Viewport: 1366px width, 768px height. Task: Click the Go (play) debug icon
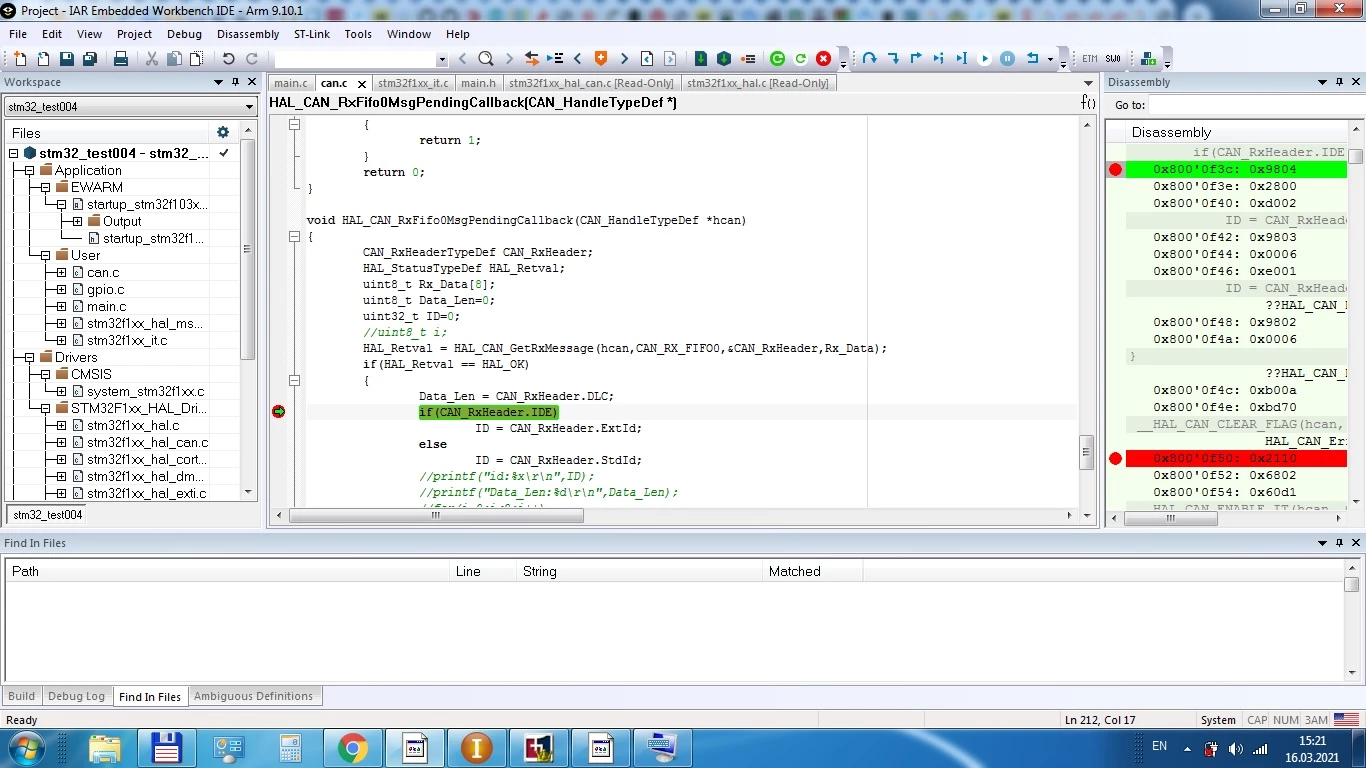[x=985, y=59]
